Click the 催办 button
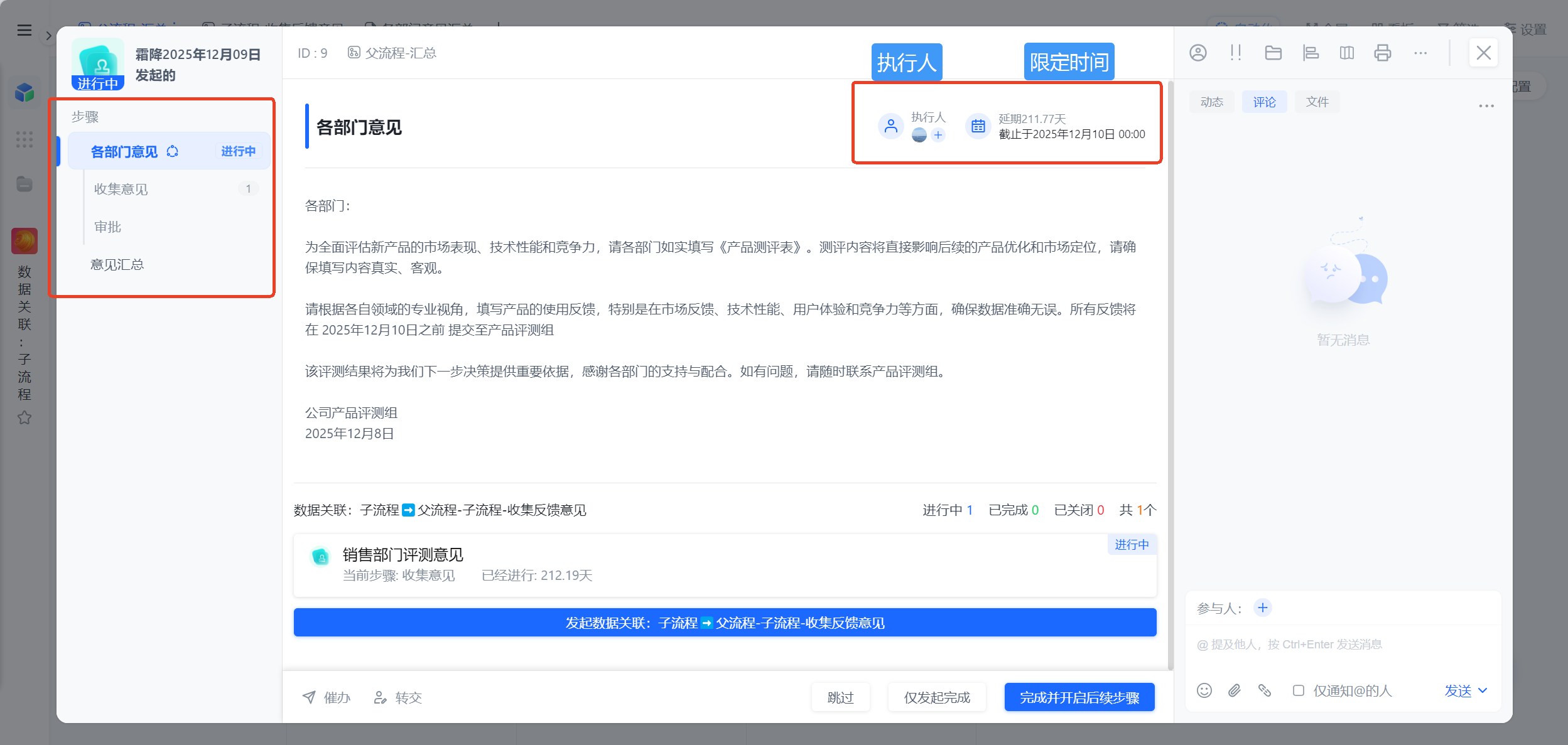Viewport: 1568px width, 745px height. tap(327, 697)
